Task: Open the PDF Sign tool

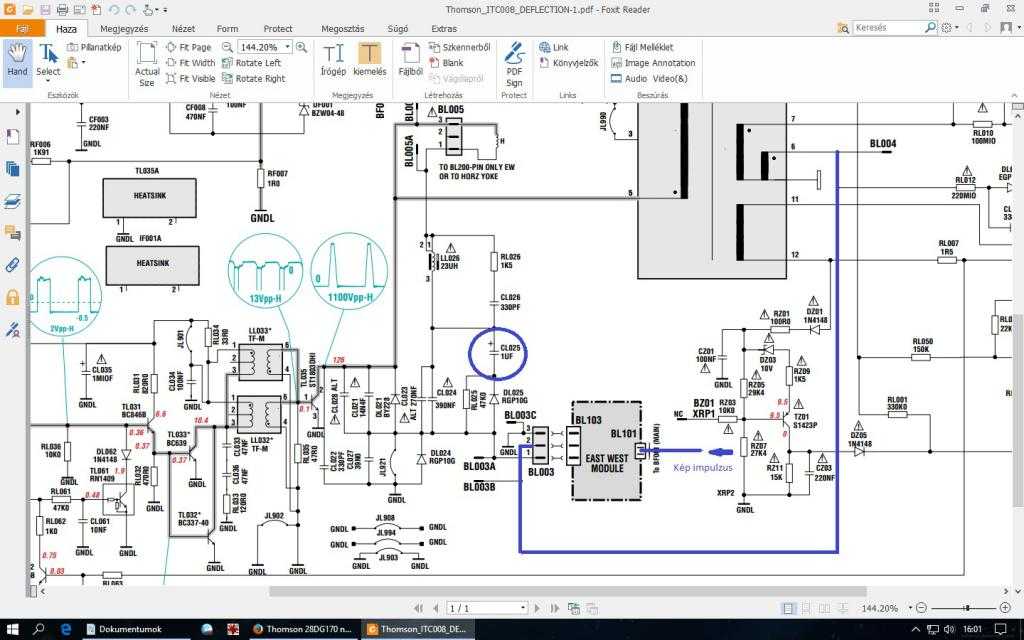Action: (515, 64)
